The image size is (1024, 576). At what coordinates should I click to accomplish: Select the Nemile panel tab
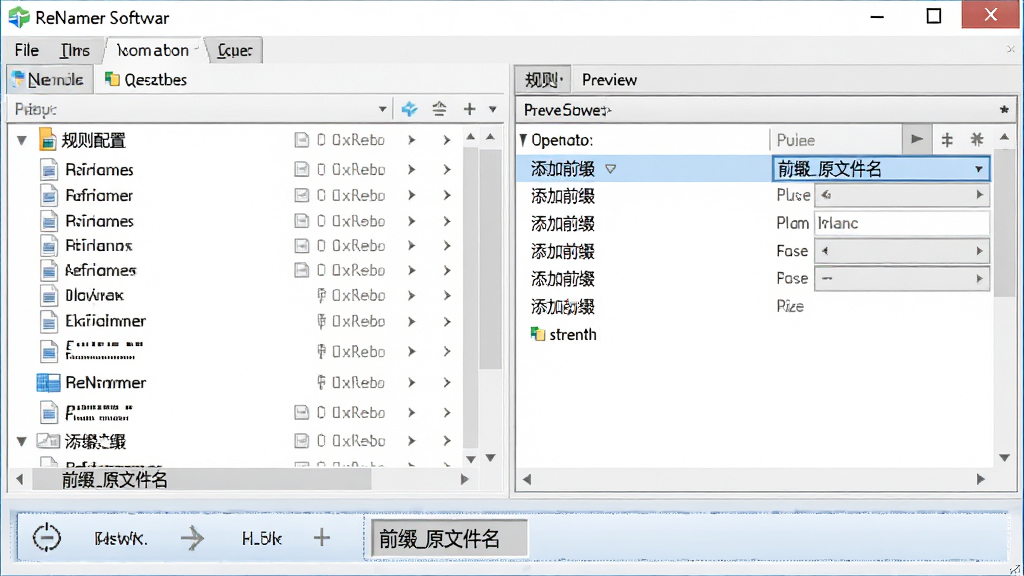[49, 80]
